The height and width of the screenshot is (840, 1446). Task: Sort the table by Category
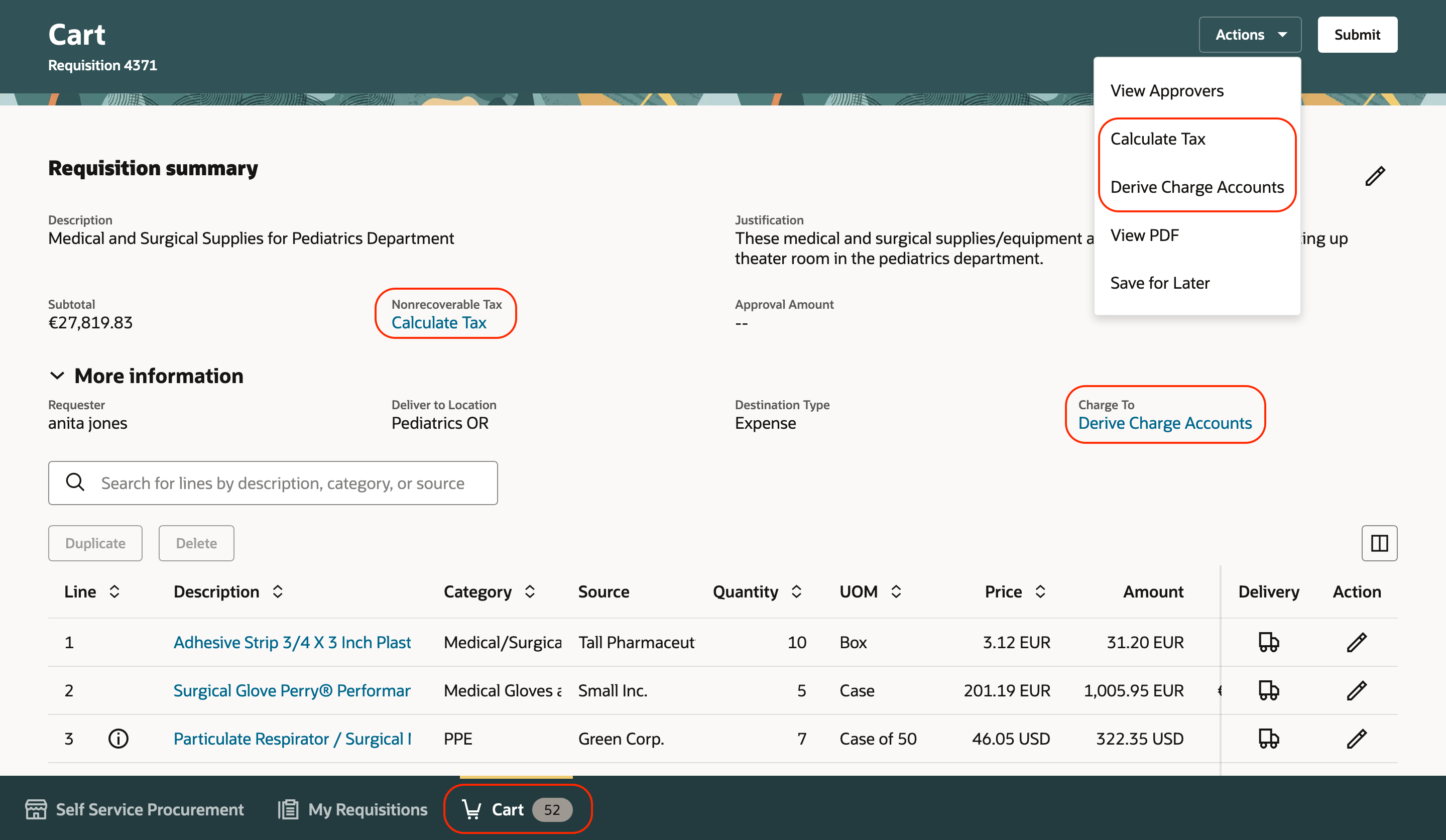click(x=530, y=591)
